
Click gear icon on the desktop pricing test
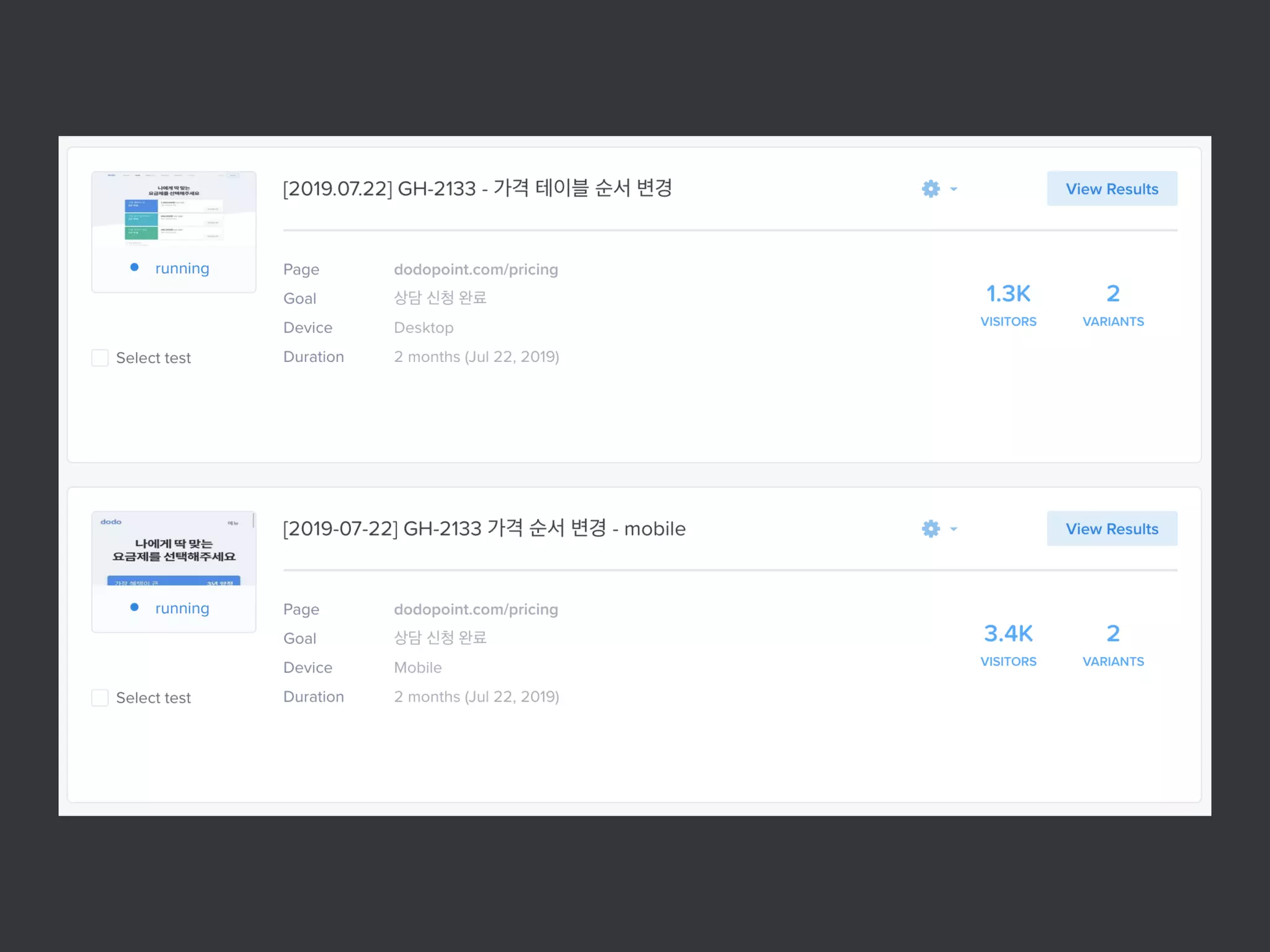930,188
